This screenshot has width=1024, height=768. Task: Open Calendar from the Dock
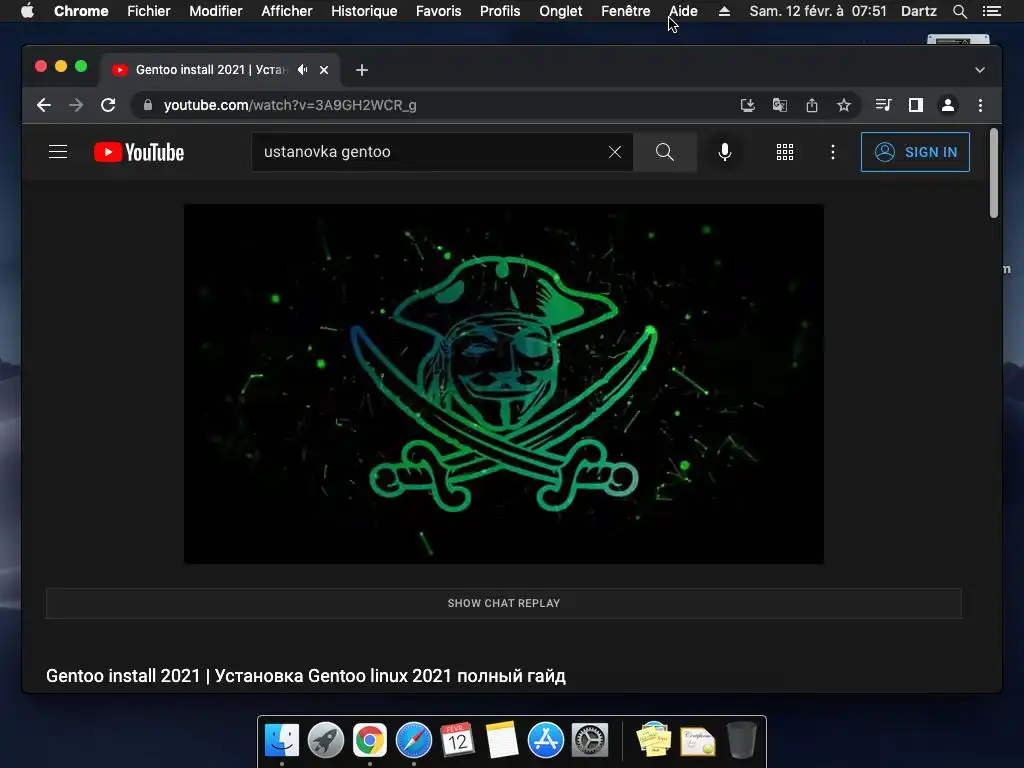(x=457, y=740)
